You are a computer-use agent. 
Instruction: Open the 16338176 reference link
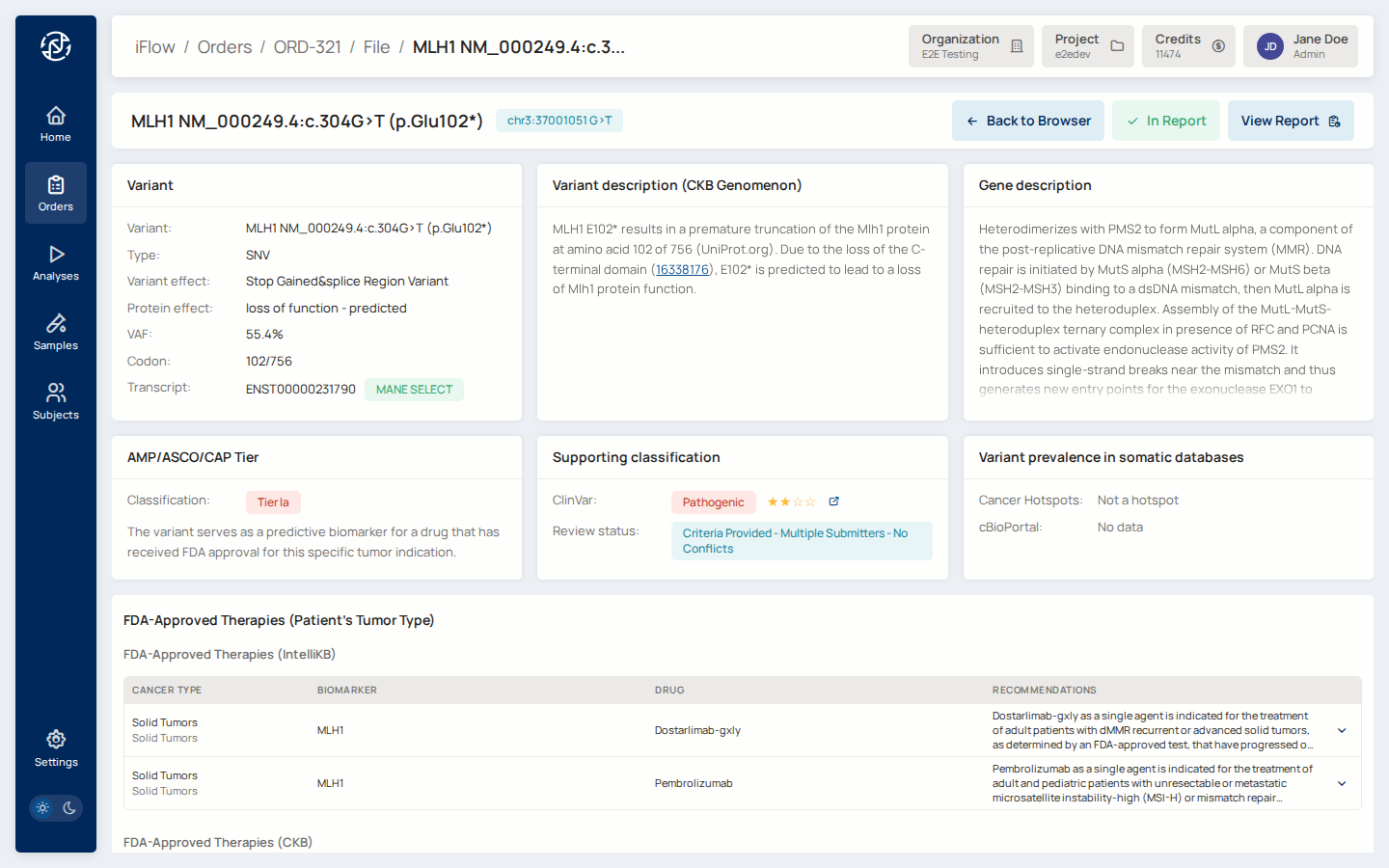click(682, 270)
